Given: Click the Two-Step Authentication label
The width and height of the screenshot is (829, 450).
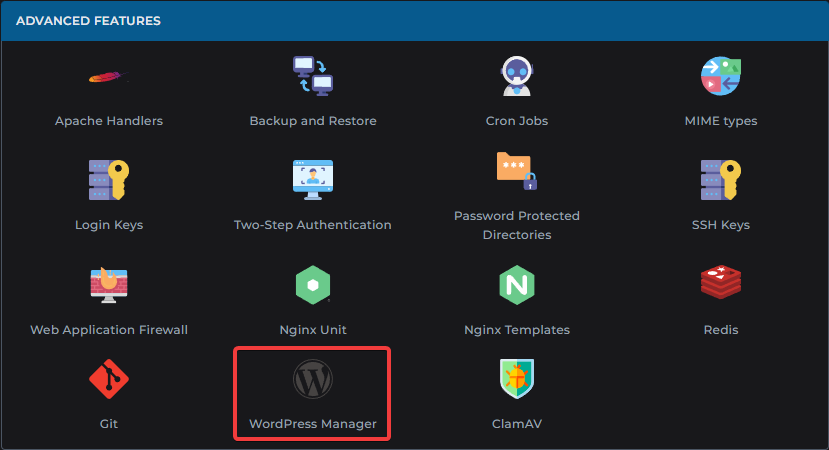Looking at the screenshot, I should click(x=313, y=225).
